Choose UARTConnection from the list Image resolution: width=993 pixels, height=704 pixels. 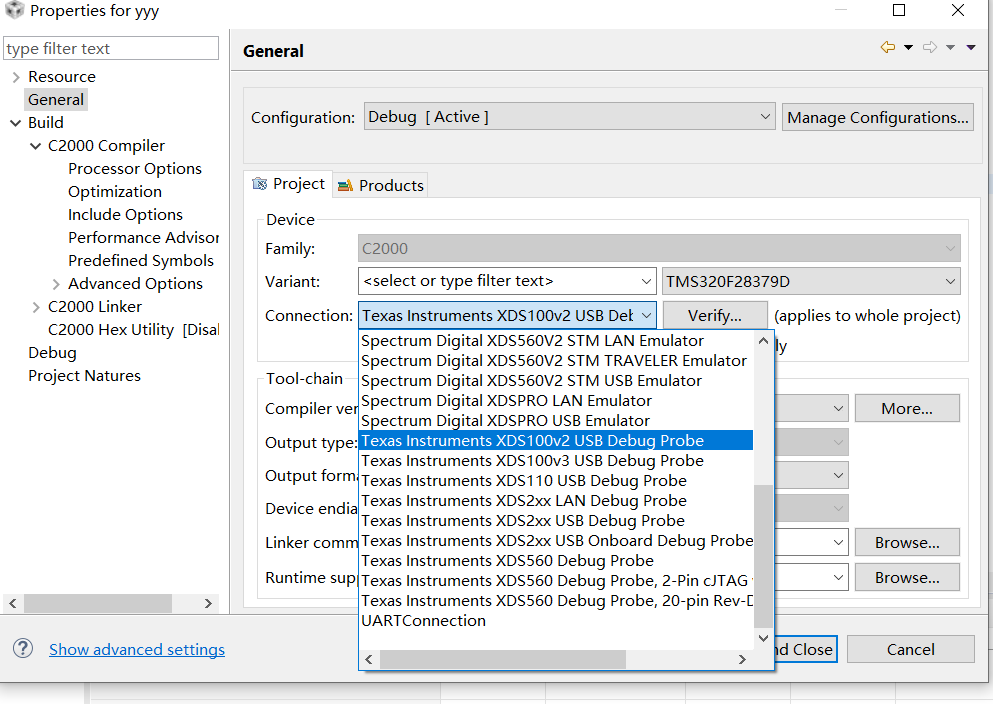[423, 621]
